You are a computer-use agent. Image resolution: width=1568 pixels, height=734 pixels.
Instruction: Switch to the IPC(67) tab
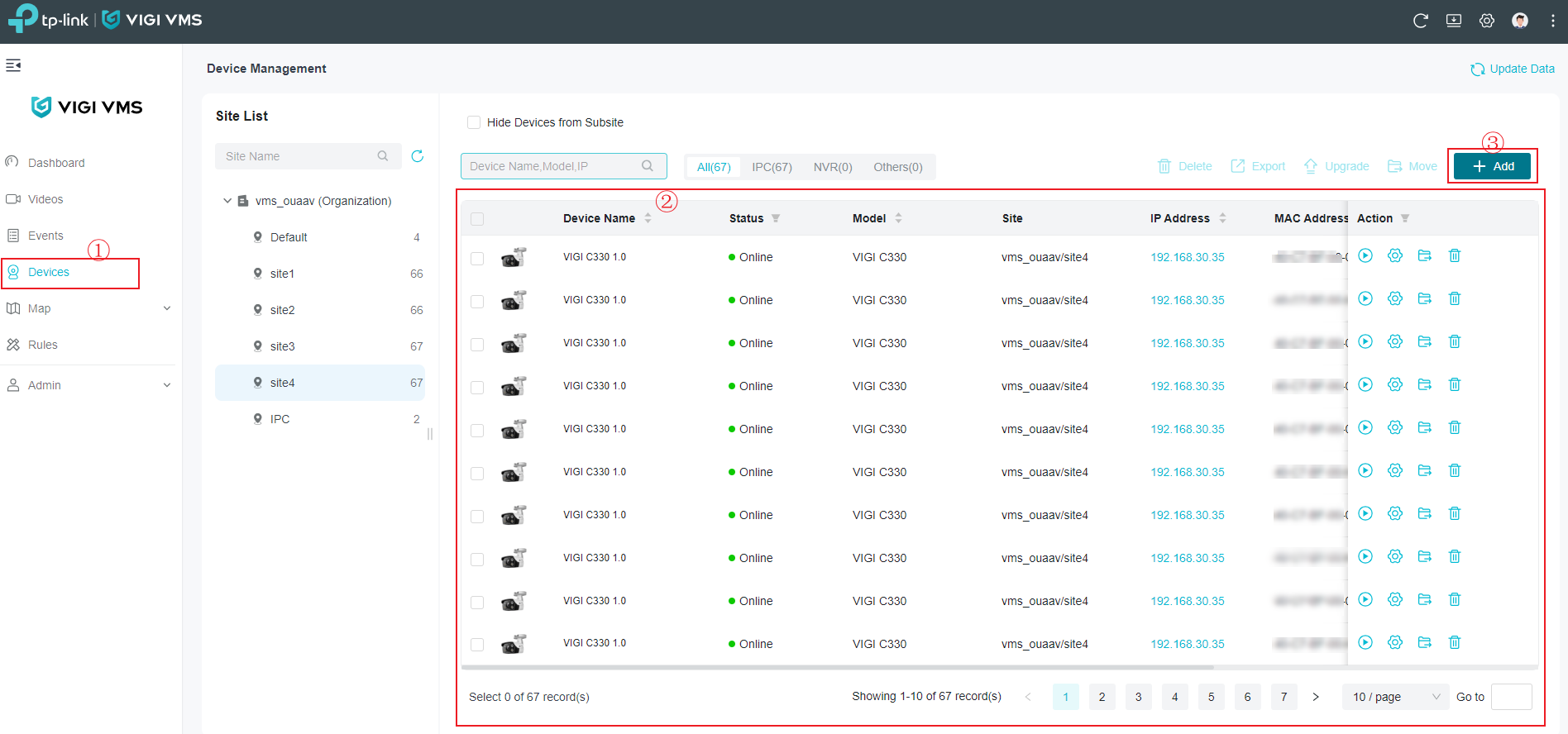tap(772, 167)
